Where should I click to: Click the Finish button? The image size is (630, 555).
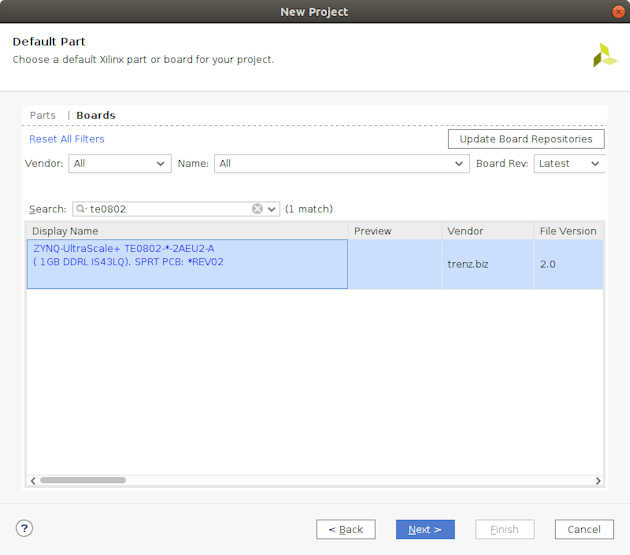pyautogui.click(x=505, y=529)
